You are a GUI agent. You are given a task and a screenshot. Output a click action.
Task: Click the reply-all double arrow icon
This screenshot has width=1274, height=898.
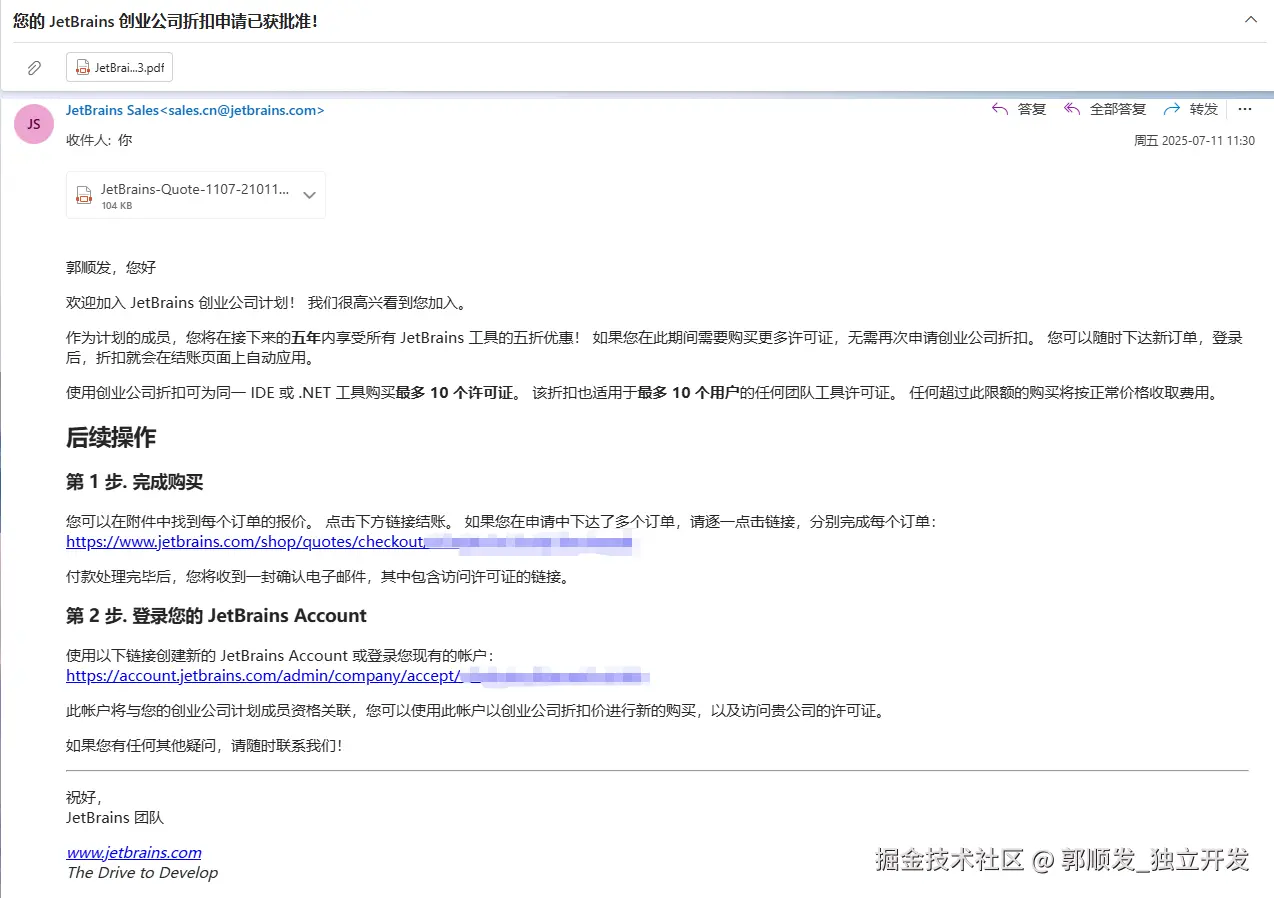pyautogui.click(x=1070, y=109)
